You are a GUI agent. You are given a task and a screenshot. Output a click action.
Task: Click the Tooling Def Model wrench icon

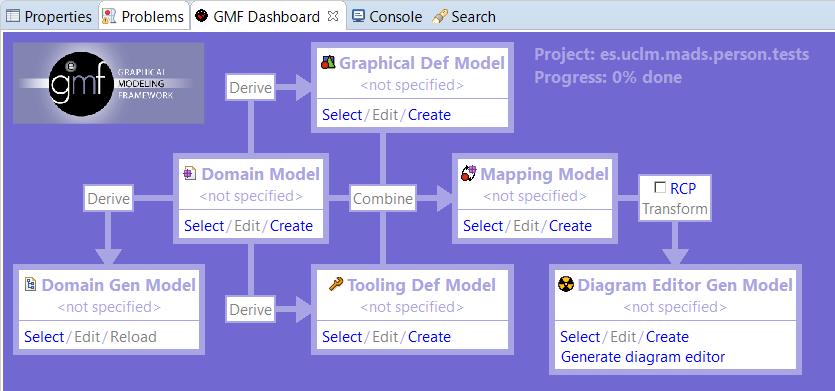(x=336, y=284)
